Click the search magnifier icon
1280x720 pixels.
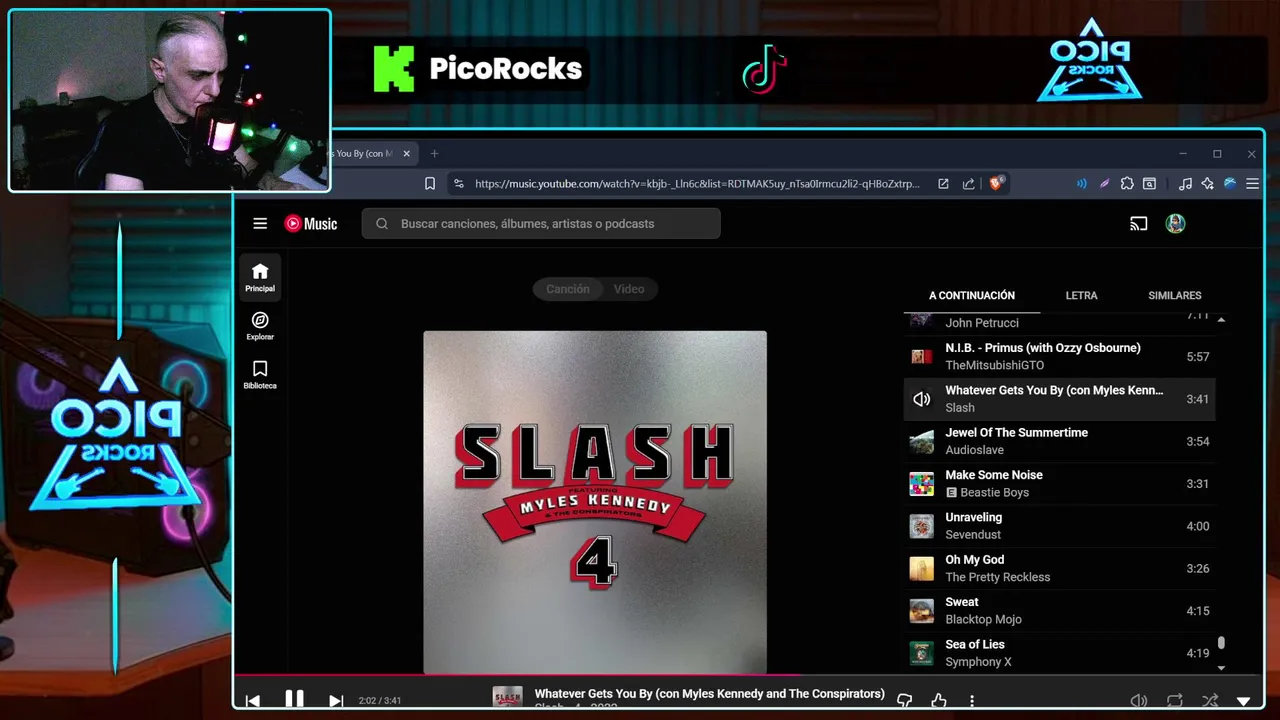[x=382, y=224]
